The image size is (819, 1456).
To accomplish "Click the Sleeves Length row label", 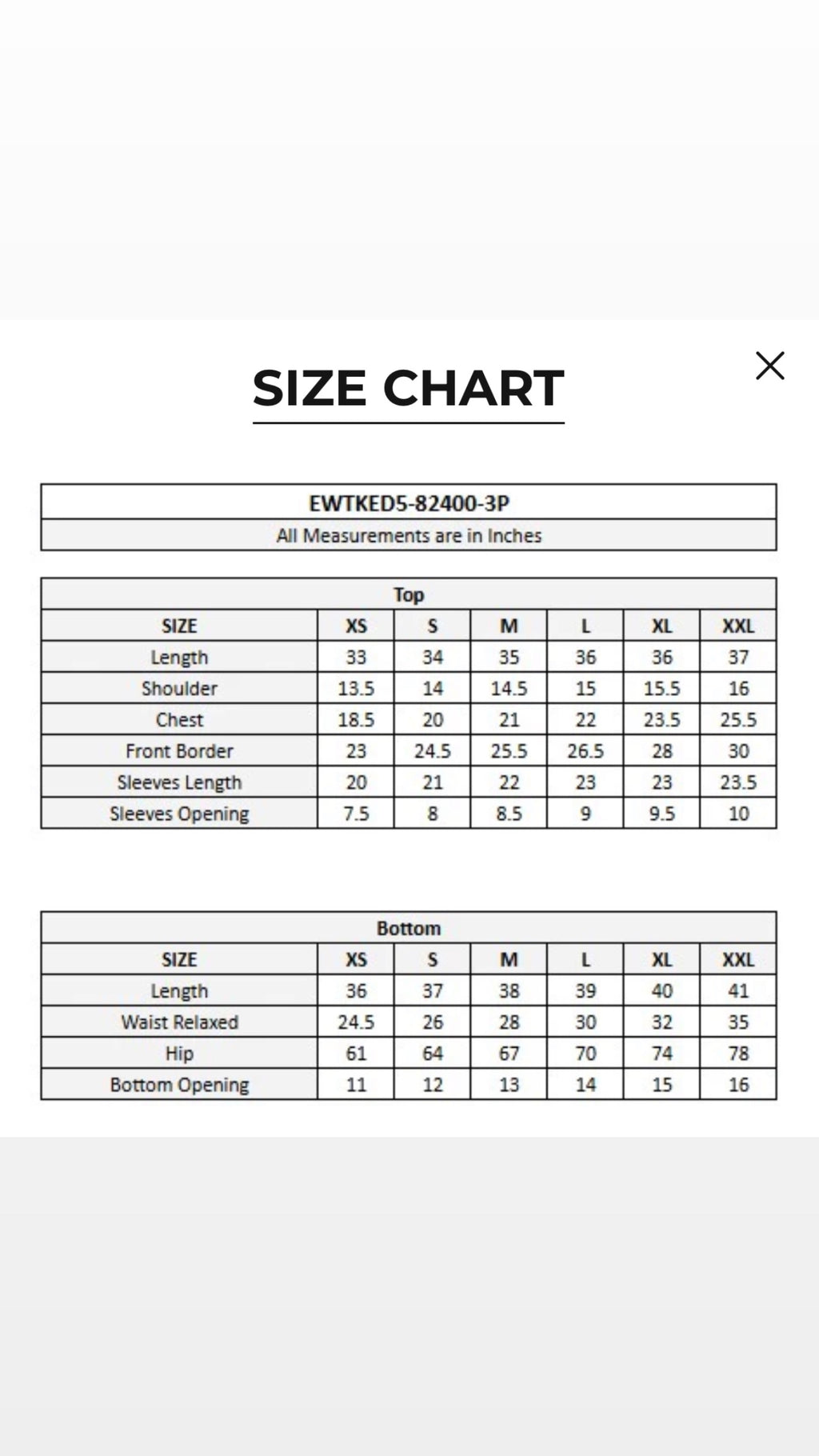I will 179,782.
